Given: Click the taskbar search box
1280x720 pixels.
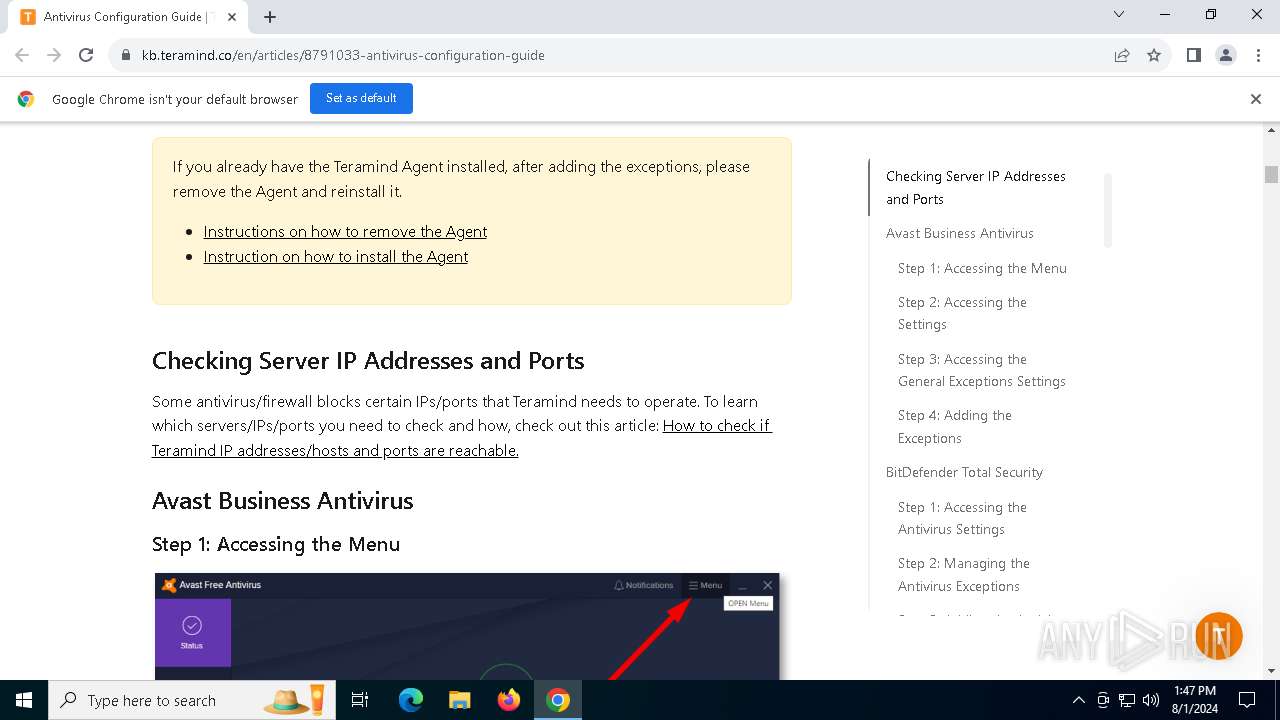Looking at the screenshot, I should click(192, 700).
